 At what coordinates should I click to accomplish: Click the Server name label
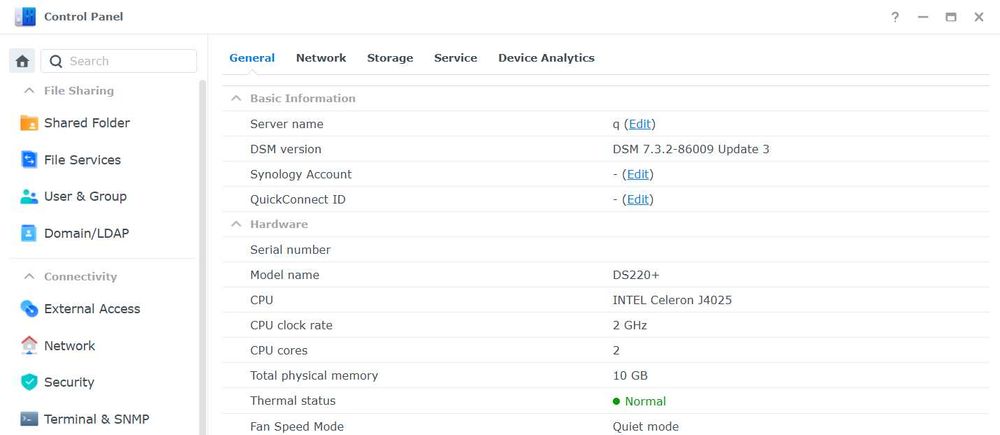(x=286, y=124)
